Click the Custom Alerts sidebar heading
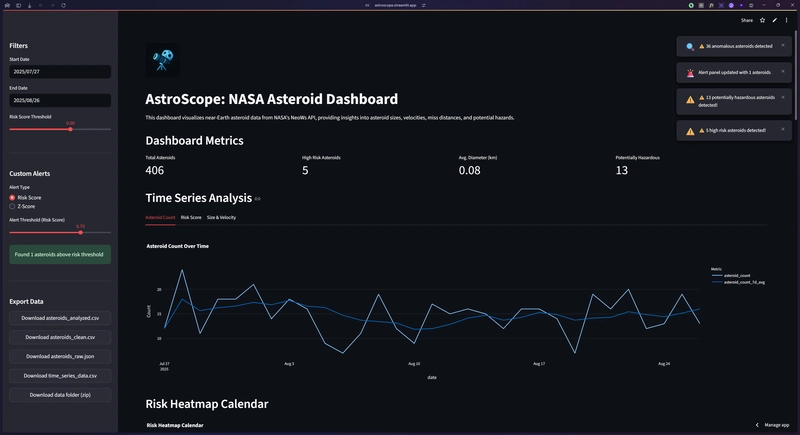The image size is (800, 435). [30, 174]
